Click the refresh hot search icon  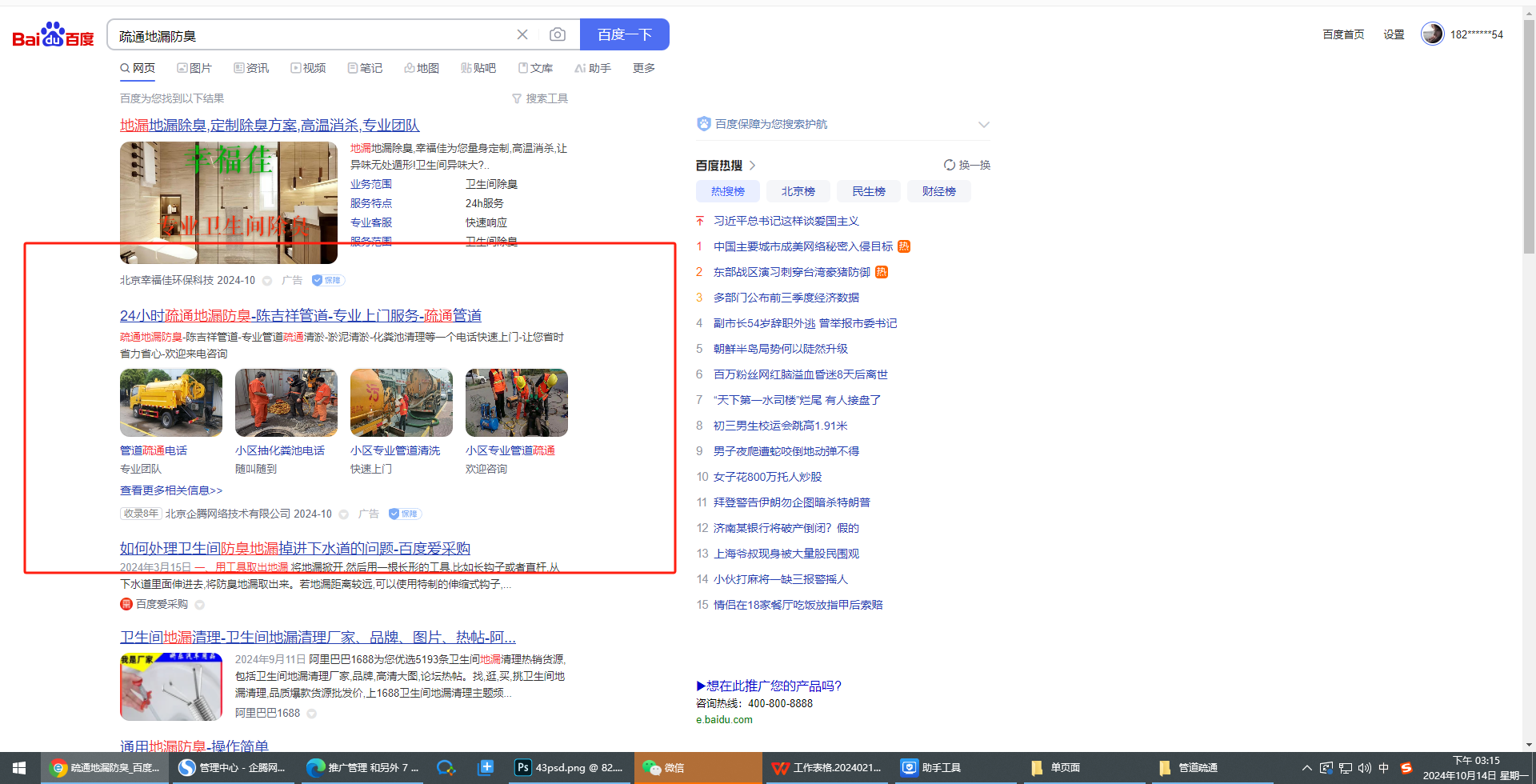tap(950, 165)
